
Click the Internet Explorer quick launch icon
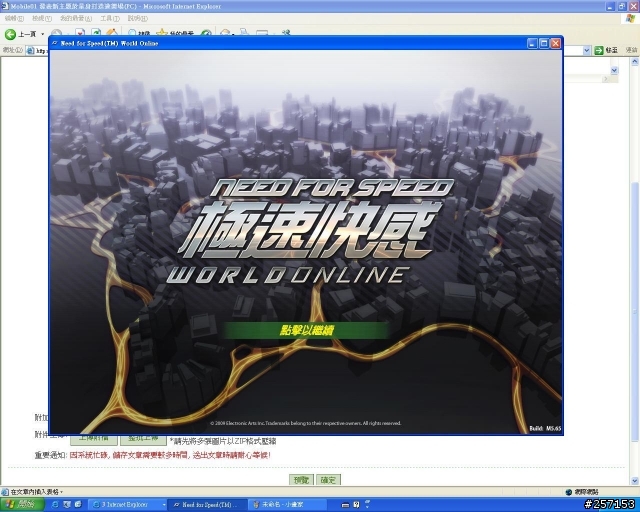point(56,505)
